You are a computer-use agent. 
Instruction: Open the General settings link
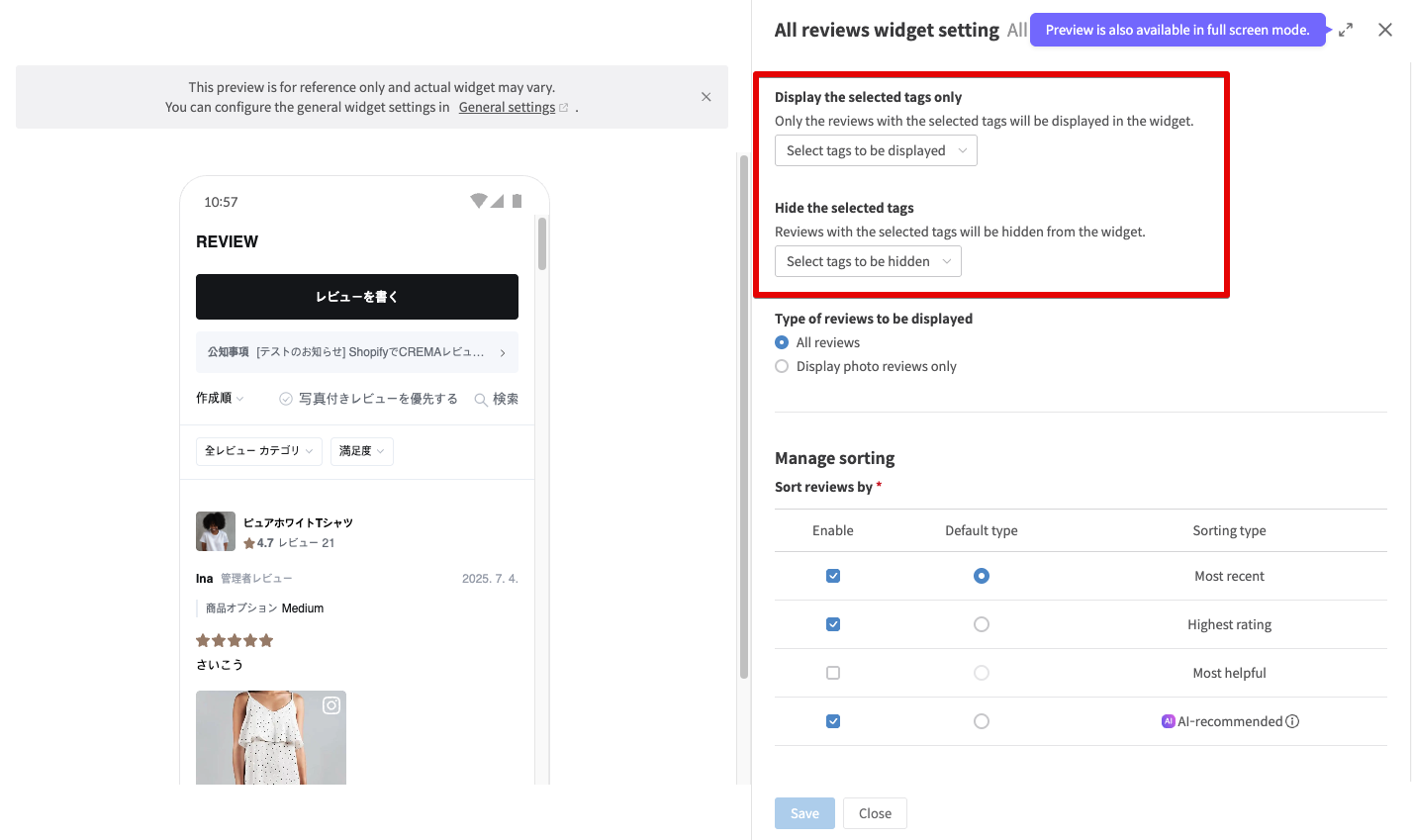(507, 107)
